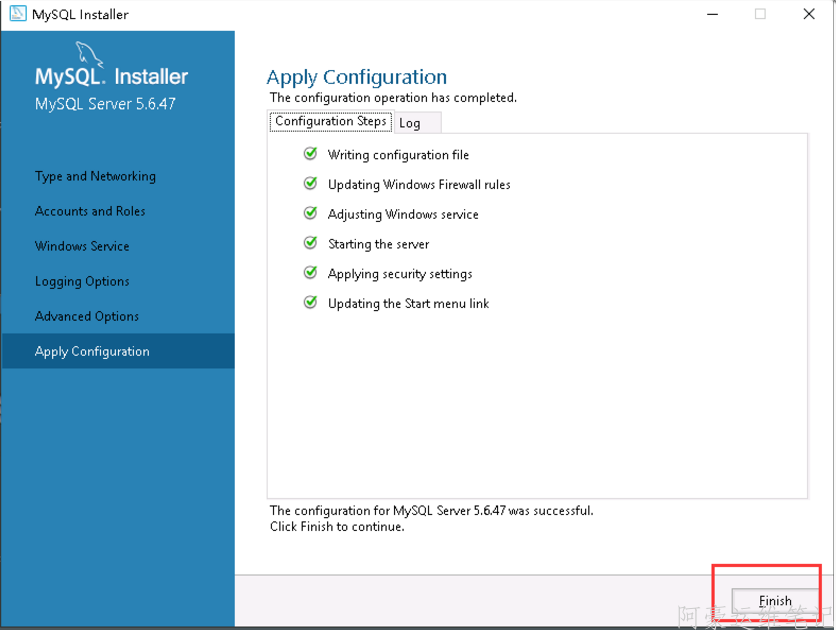
Task: Go to Windows Service sidebar step
Action: [x=82, y=246]
